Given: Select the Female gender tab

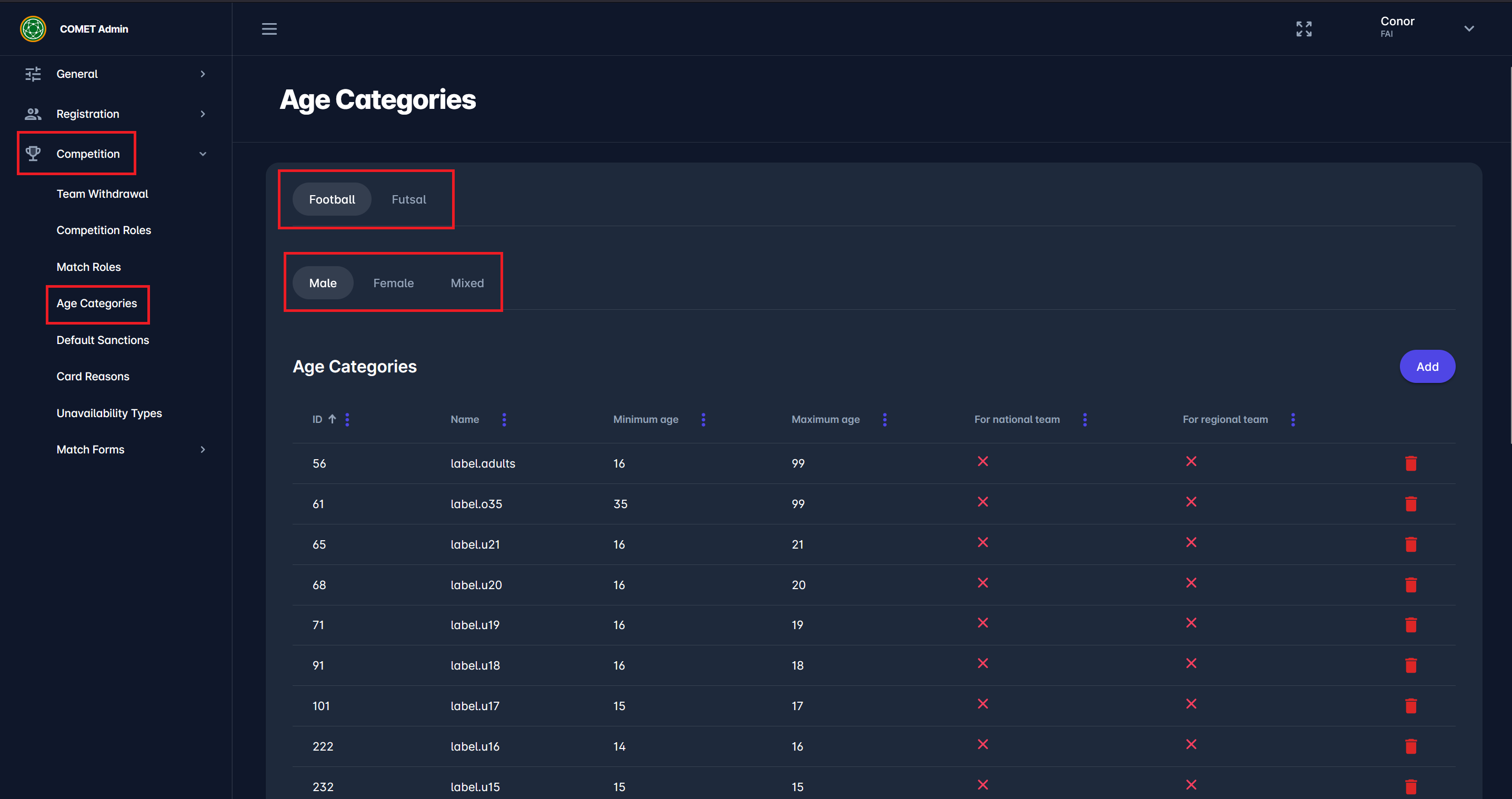Looking at the screenshot, I should coord(393,283).
